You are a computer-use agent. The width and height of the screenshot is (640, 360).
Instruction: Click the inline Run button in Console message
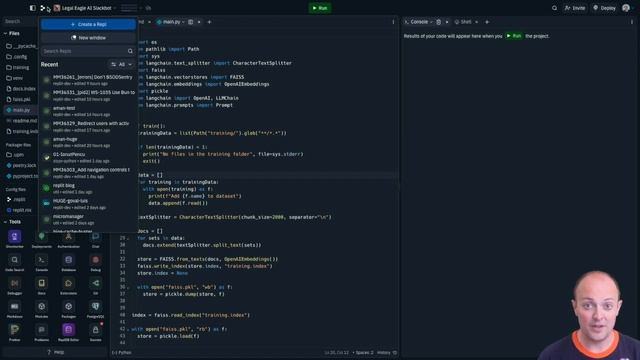coord(513,36)
